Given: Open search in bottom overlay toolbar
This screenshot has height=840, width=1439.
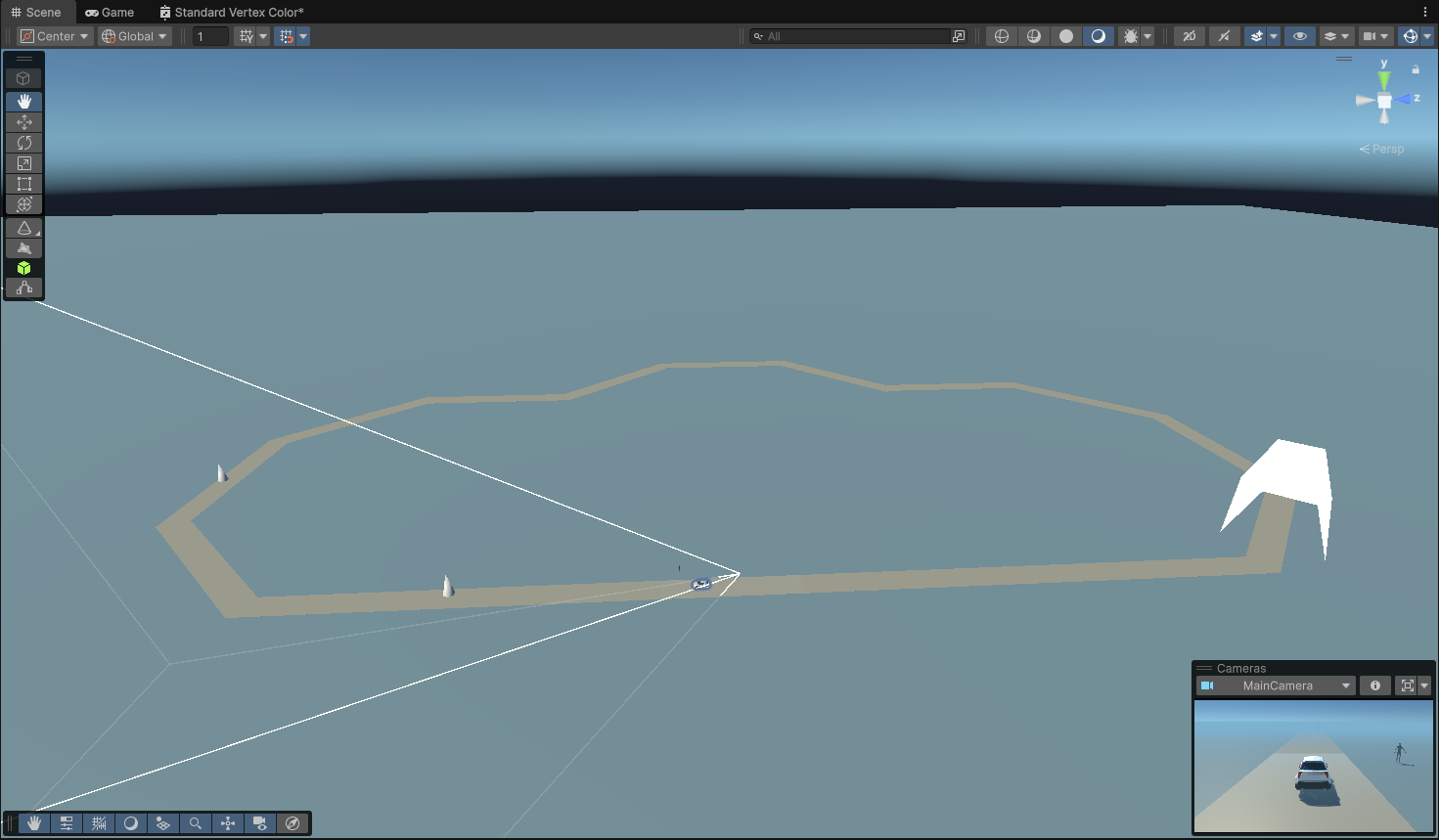Looking at the screenshot, I should tap(196, 823).
